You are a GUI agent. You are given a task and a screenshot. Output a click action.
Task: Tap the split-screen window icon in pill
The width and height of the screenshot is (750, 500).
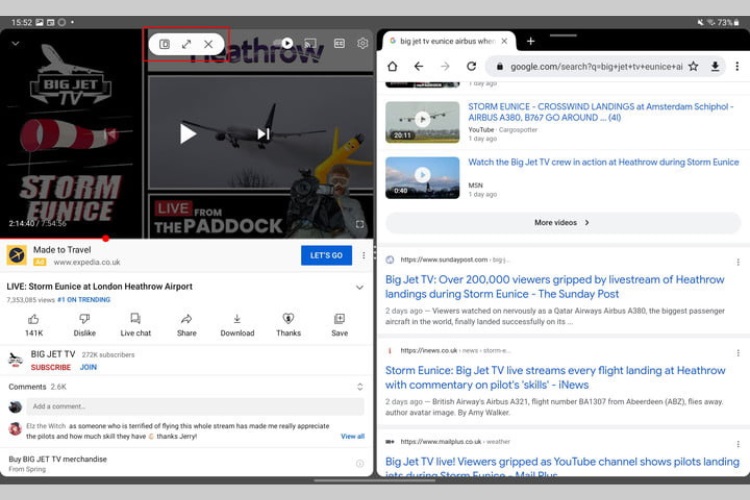[164, 44]
